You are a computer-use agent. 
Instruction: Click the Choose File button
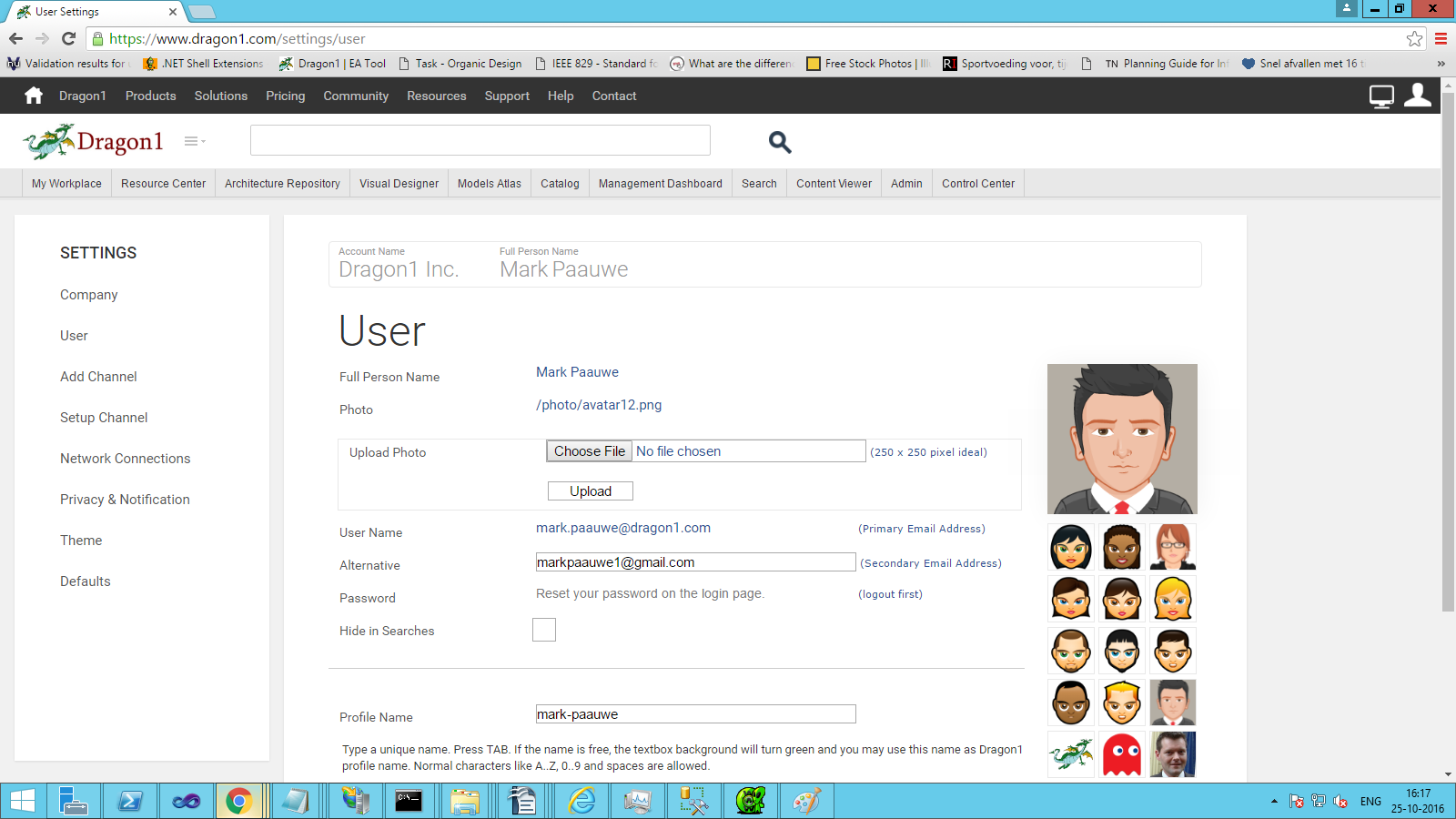(590, 451)
